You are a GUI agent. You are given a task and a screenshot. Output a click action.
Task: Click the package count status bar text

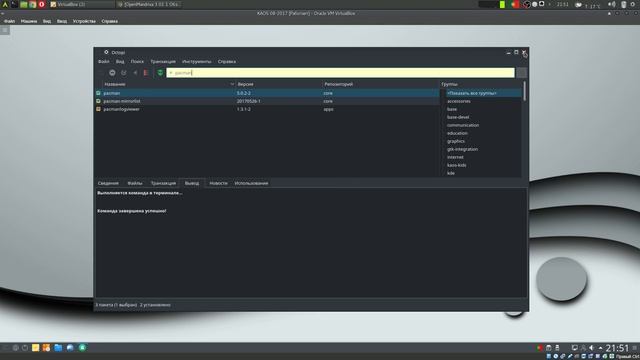tap(133, 305)
